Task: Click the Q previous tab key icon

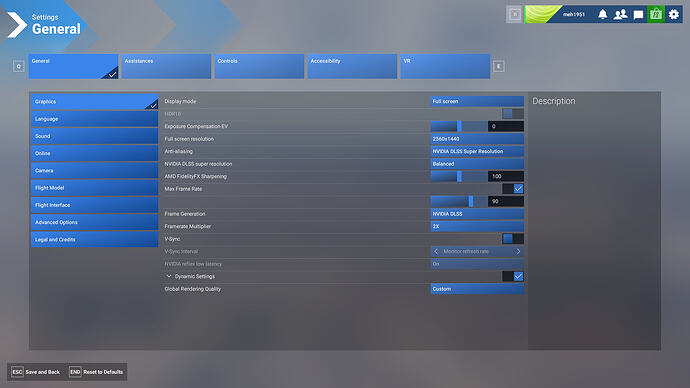Action: coord(18,66)
